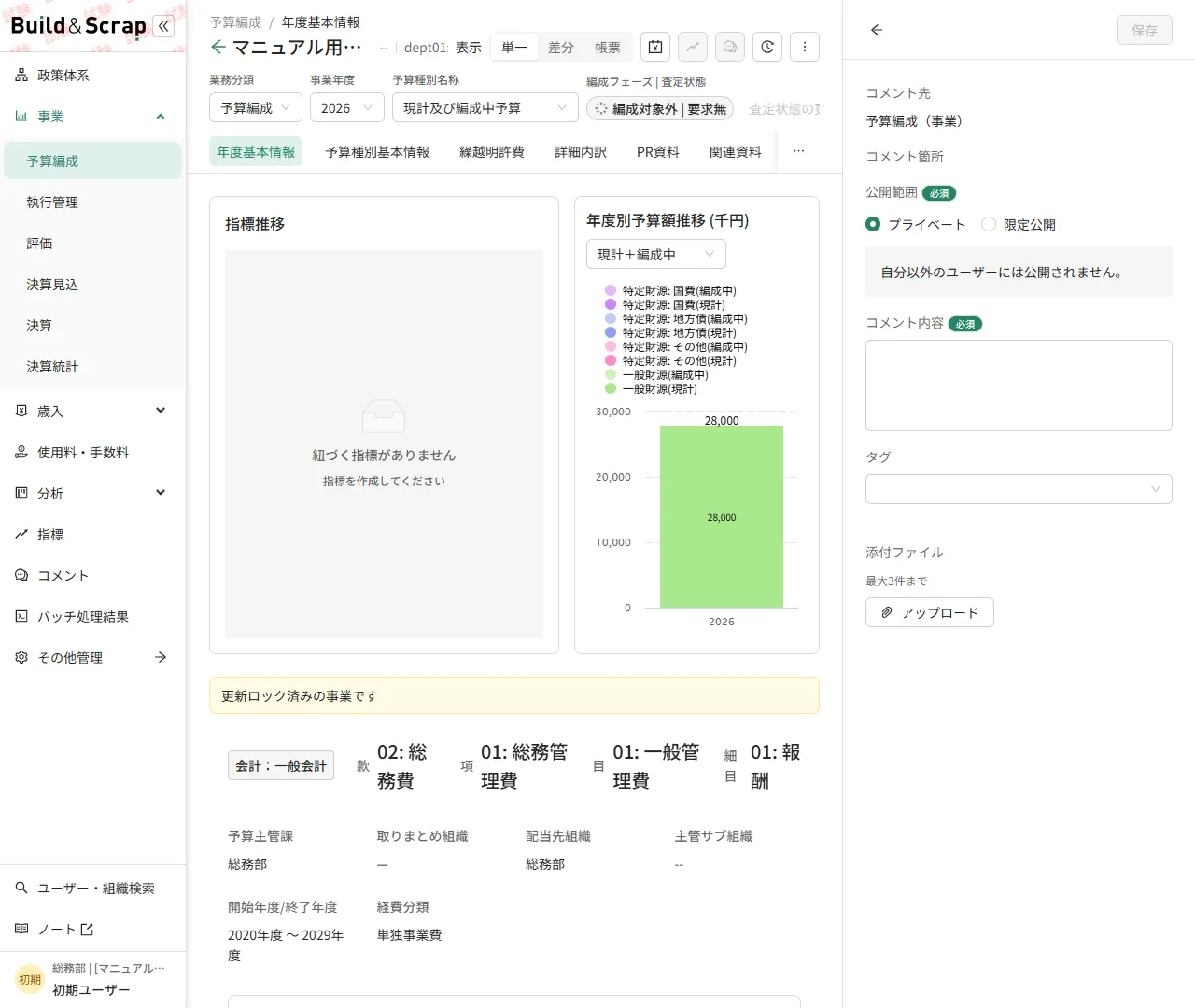Click the 編成対象外 | 要求無 status pill
This screenshot has height=1008, width=1195.
[x=660, y=109]
